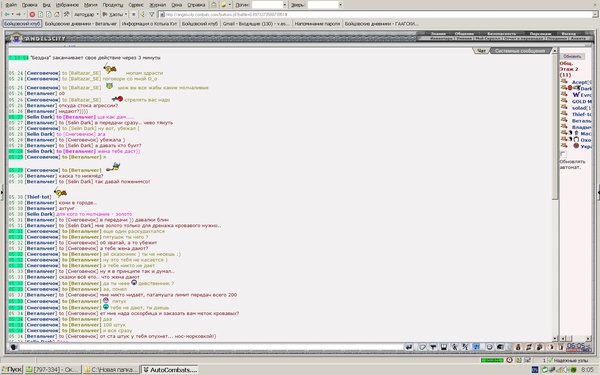Click the save chat log diskette icon
This screenshot has height=375, width=600.
444,347
